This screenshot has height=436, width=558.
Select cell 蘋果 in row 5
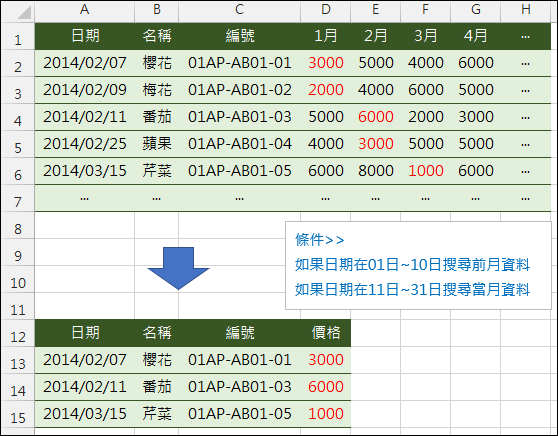point(157,144)
